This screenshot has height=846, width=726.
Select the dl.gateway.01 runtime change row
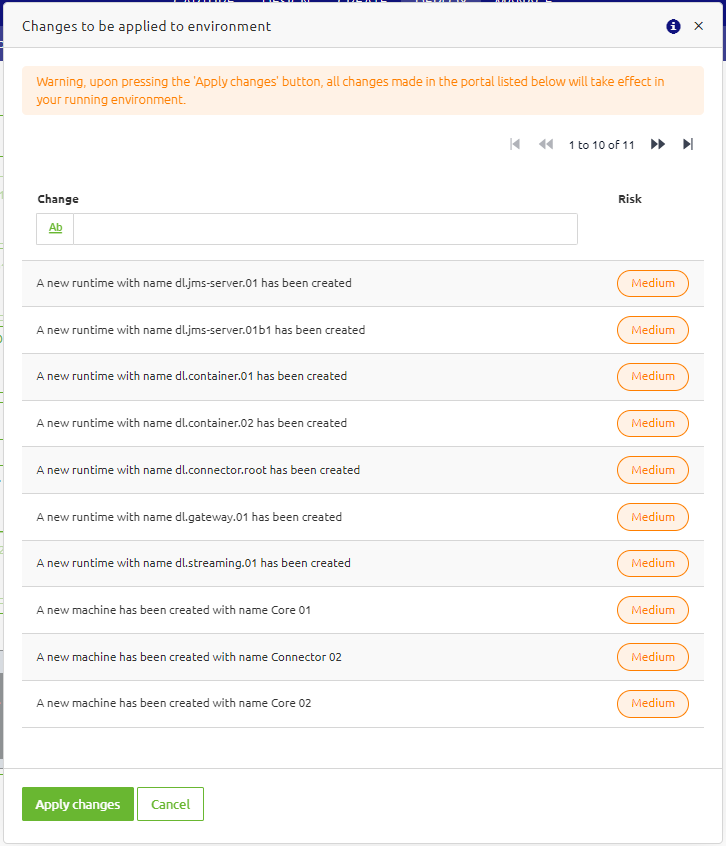tap(300, 517)
